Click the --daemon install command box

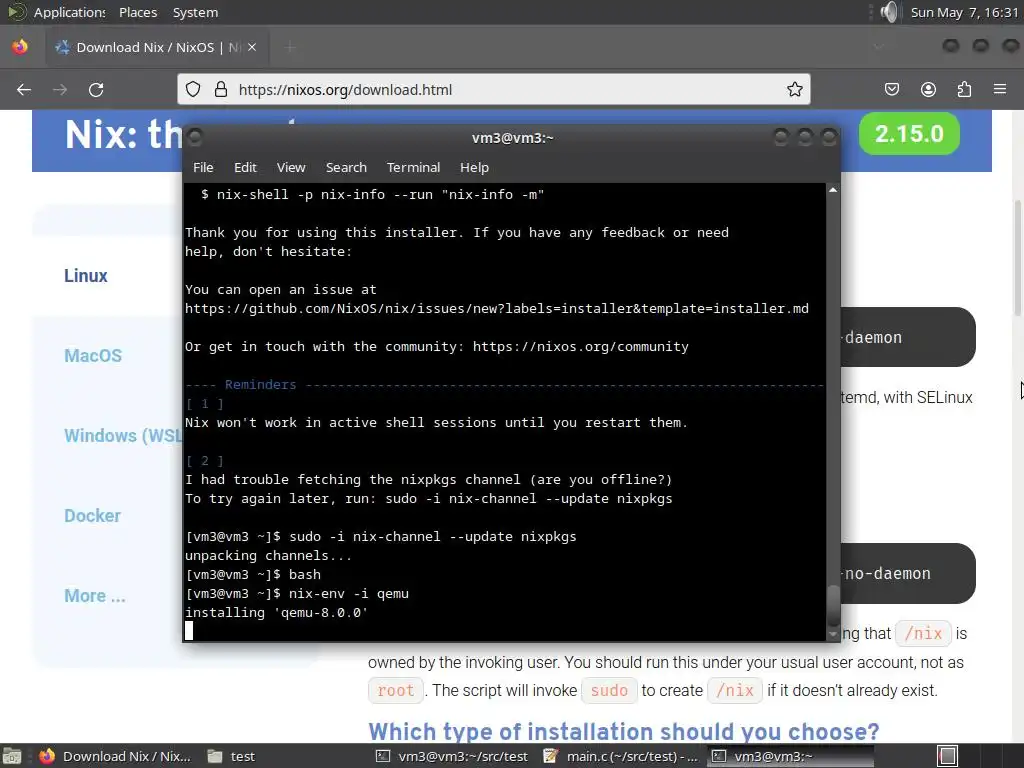[908, 337]
